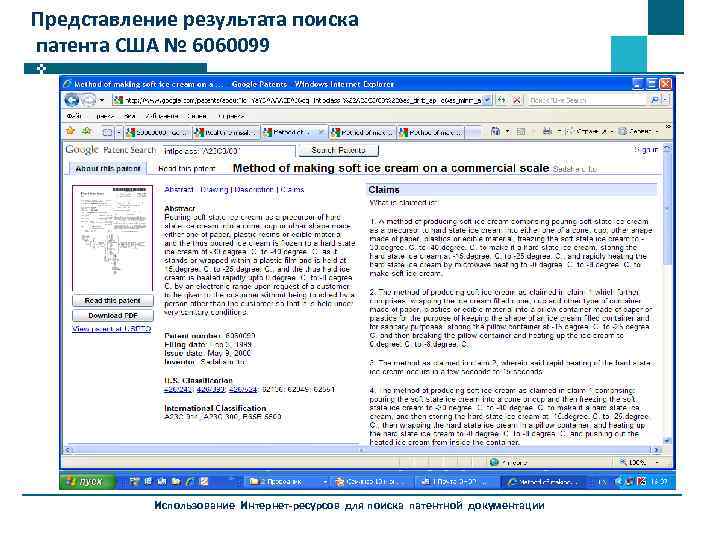Open the Favorites Center star icon
Viewport: 720px width, 540px height.
pyautogui.click(x=70, y=132)
